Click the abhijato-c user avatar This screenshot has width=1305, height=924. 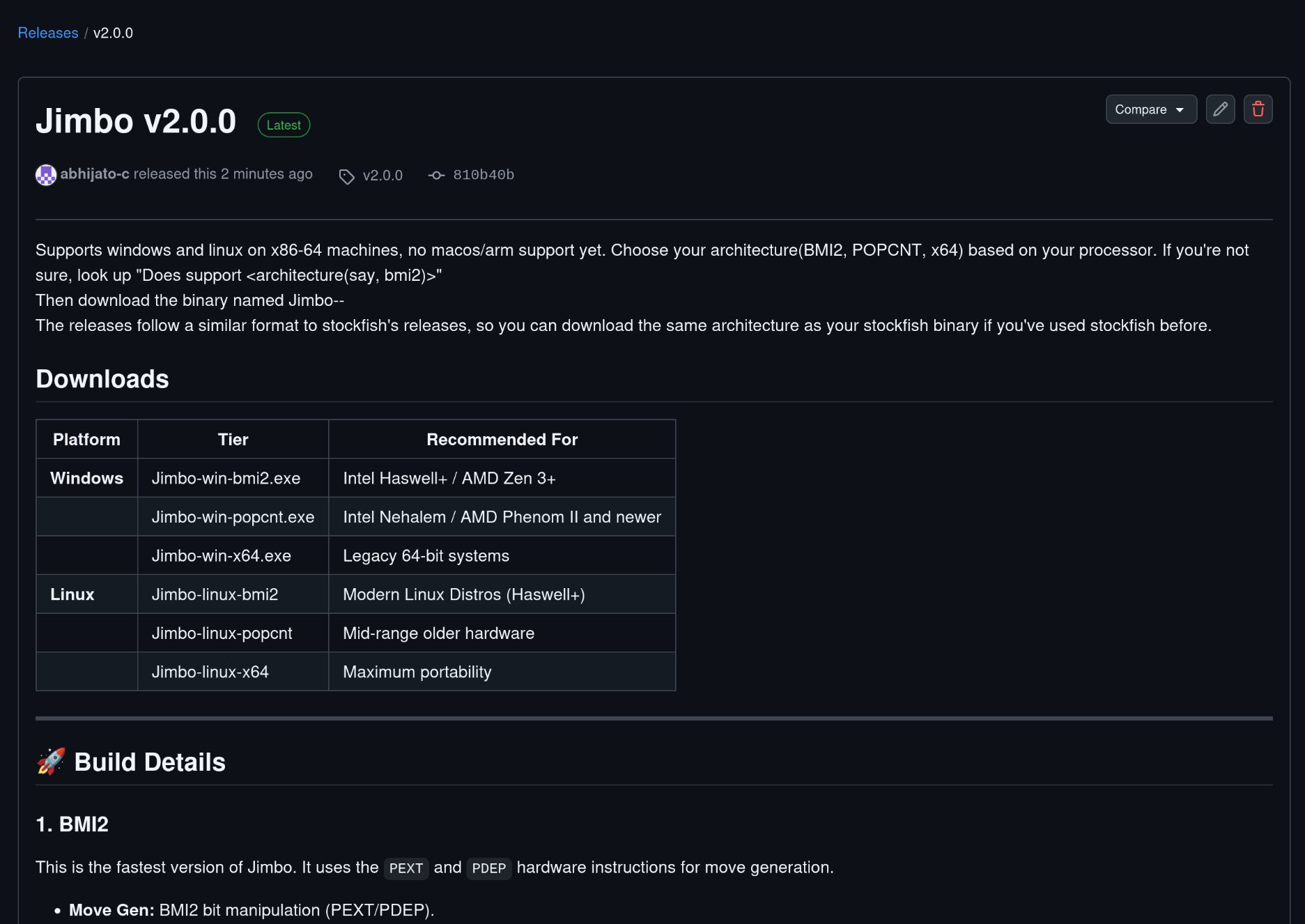(x=46, y=175)
